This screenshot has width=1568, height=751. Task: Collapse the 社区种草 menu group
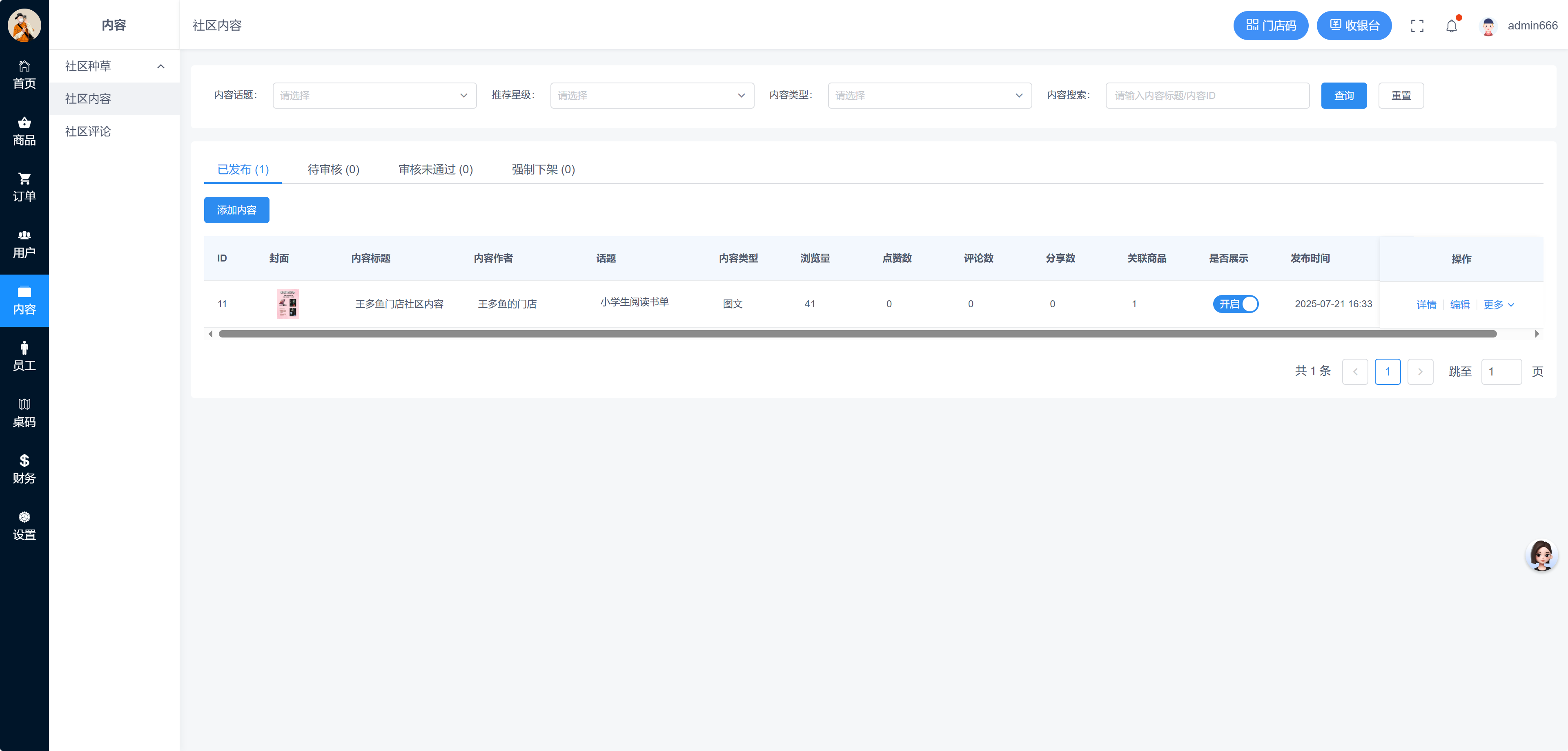tap(114, 66)
